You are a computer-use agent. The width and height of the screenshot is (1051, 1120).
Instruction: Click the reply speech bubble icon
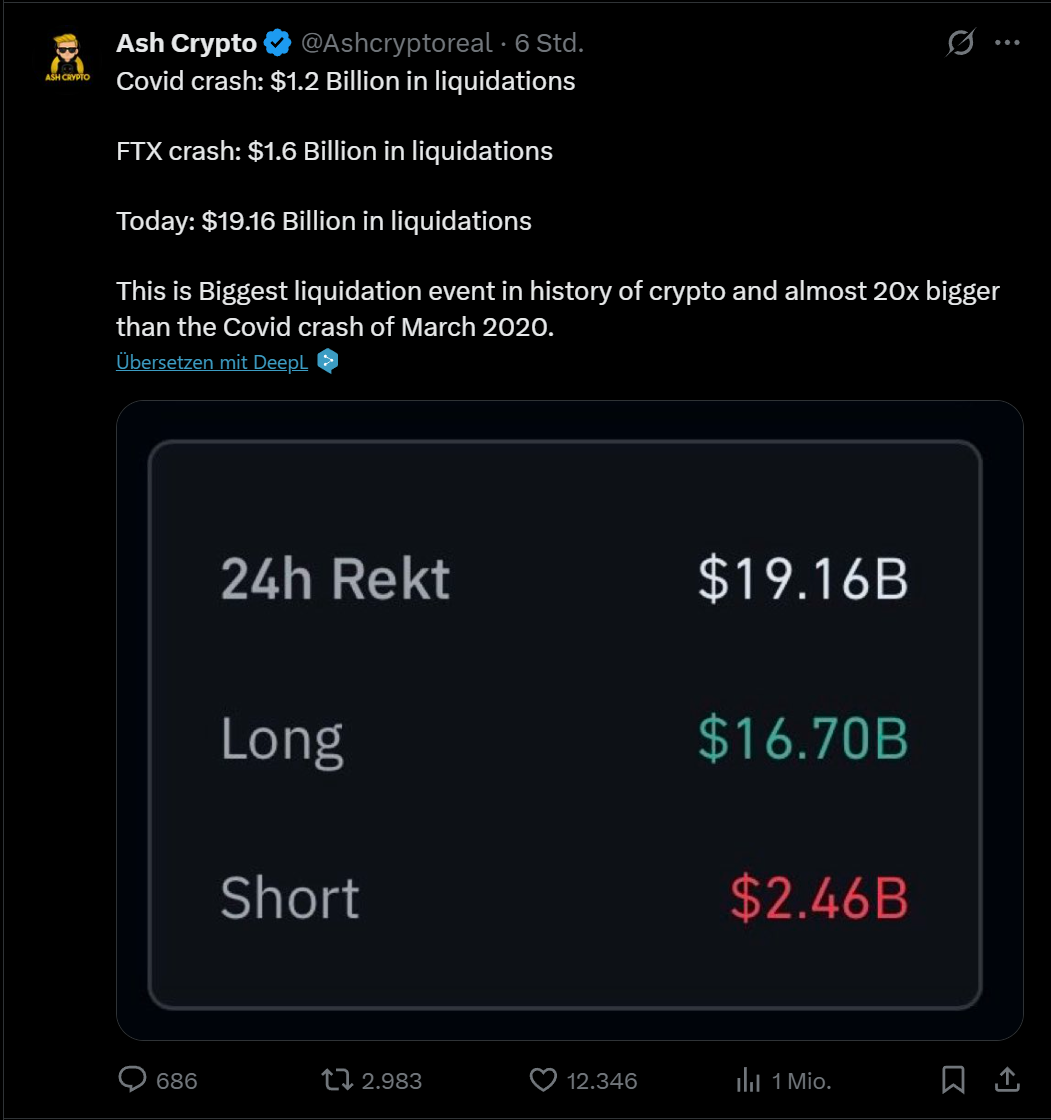point(133,1080)
